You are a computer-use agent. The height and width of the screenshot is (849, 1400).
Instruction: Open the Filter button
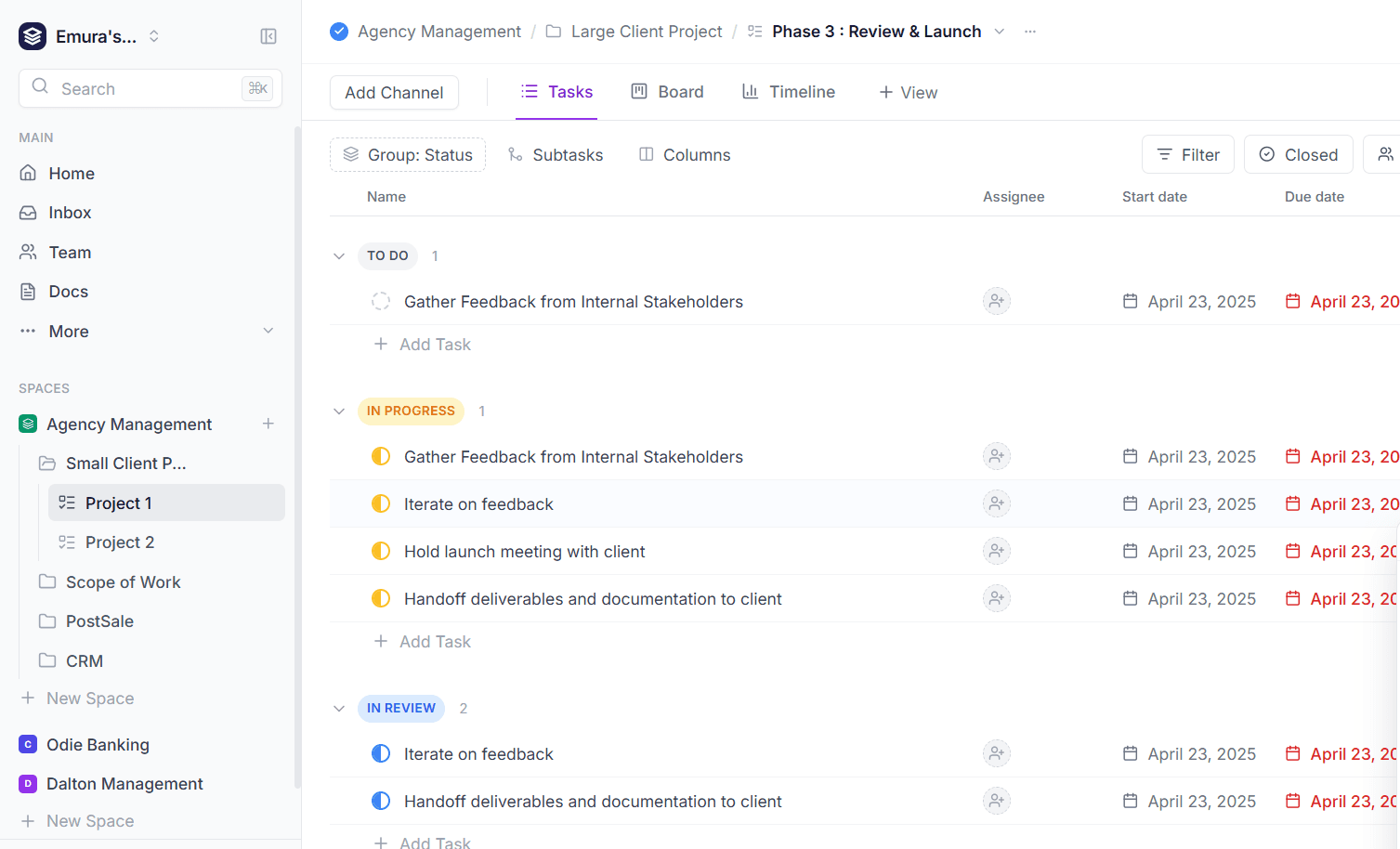click(x=1187, y=154)
